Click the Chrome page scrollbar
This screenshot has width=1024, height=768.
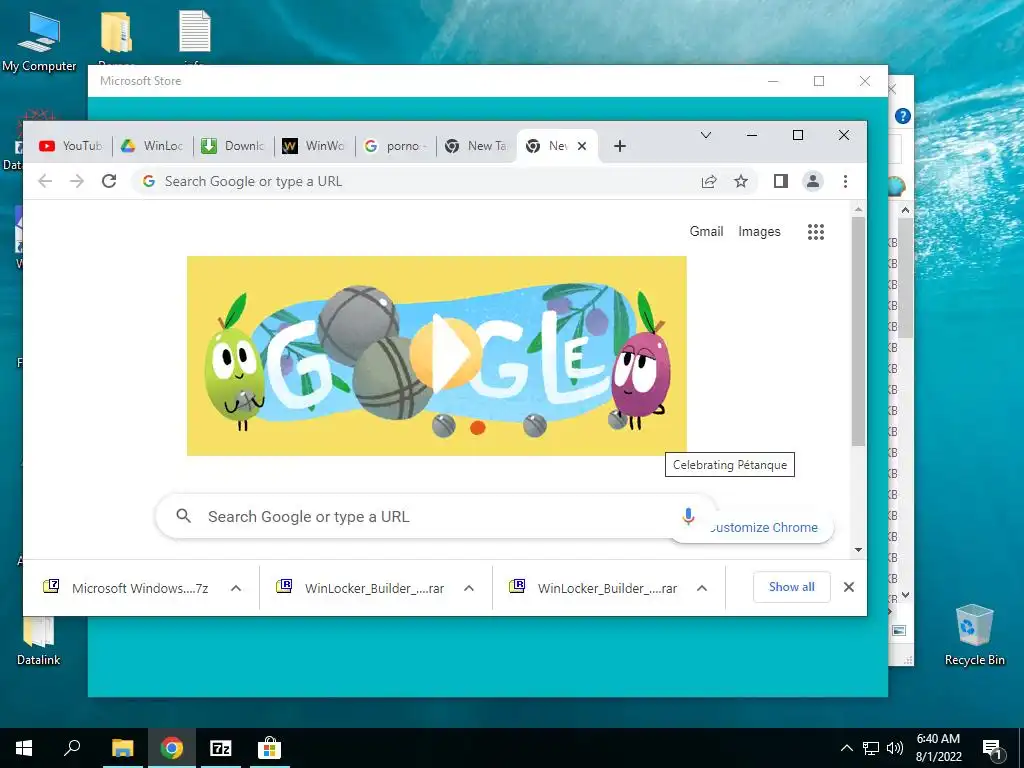point(858,332)
